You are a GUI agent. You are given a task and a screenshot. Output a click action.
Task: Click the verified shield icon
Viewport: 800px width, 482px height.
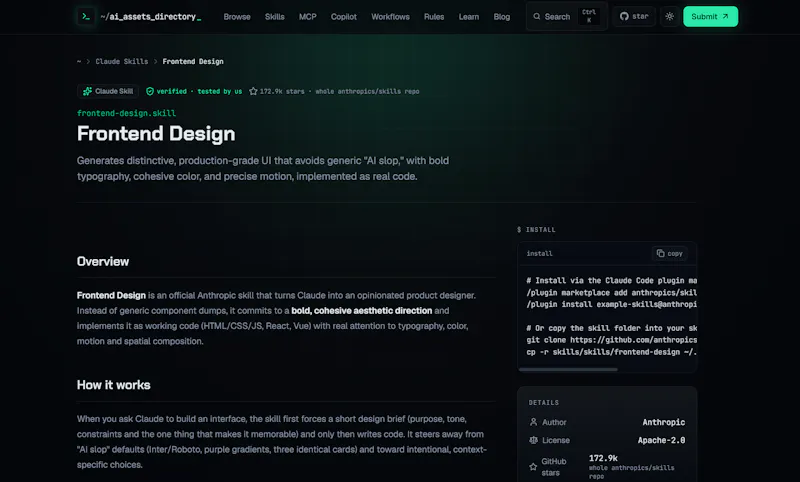click(150, 91)
